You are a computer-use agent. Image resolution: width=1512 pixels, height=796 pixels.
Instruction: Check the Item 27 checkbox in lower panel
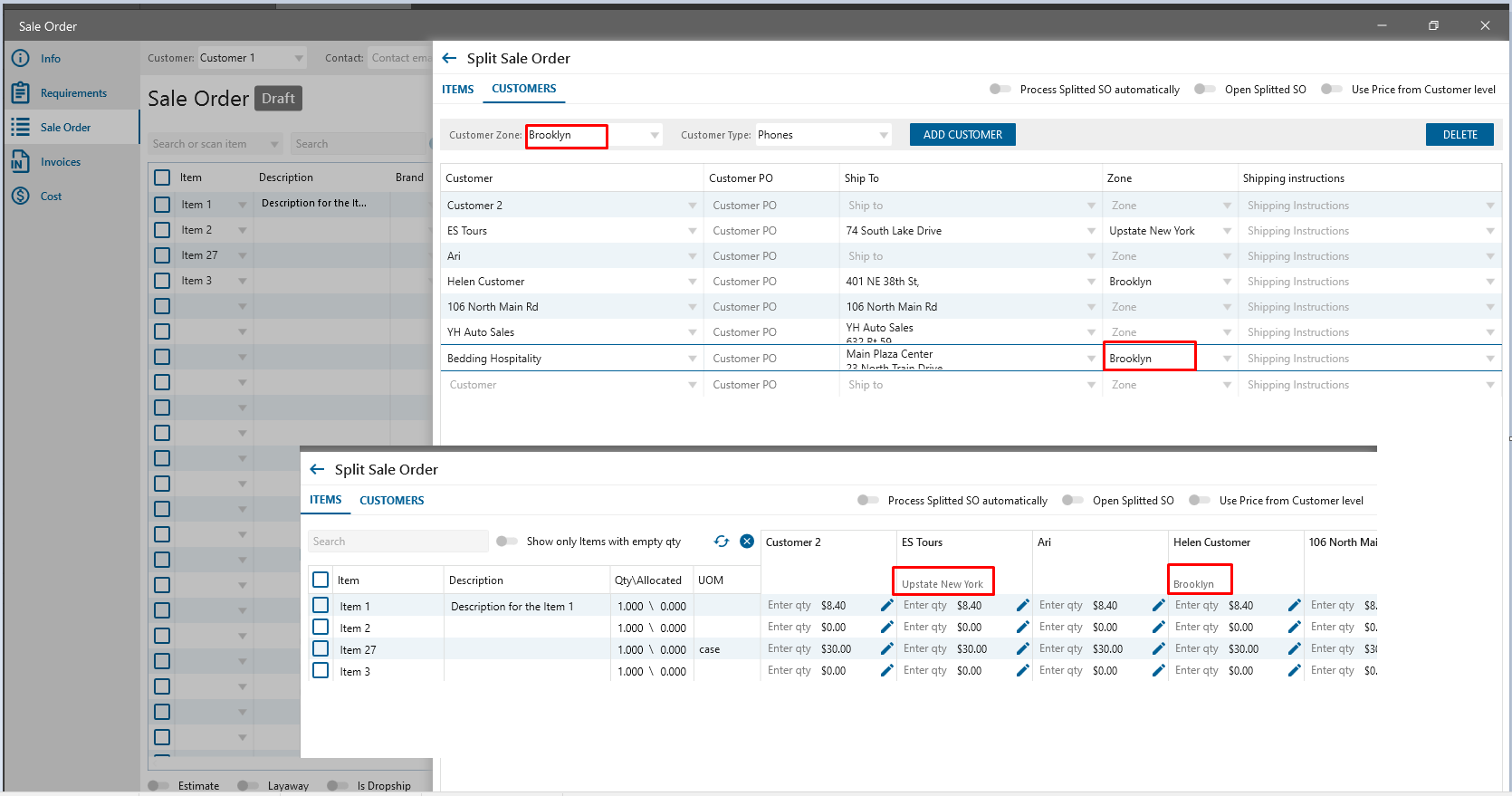point(321,649)
